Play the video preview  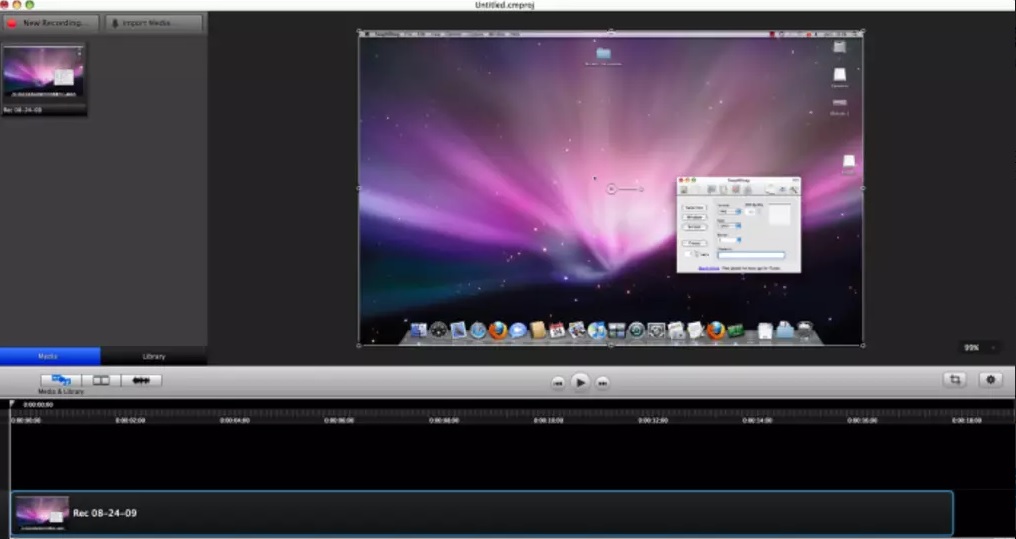(x=580, y=383)
